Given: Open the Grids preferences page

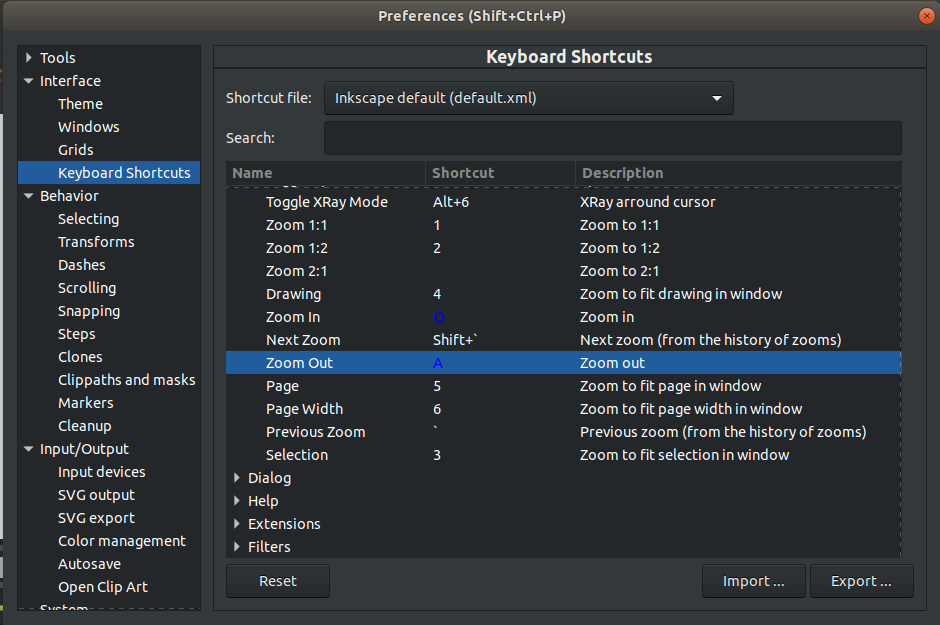Looking at the screenshot, I should (x=75, y=150).
